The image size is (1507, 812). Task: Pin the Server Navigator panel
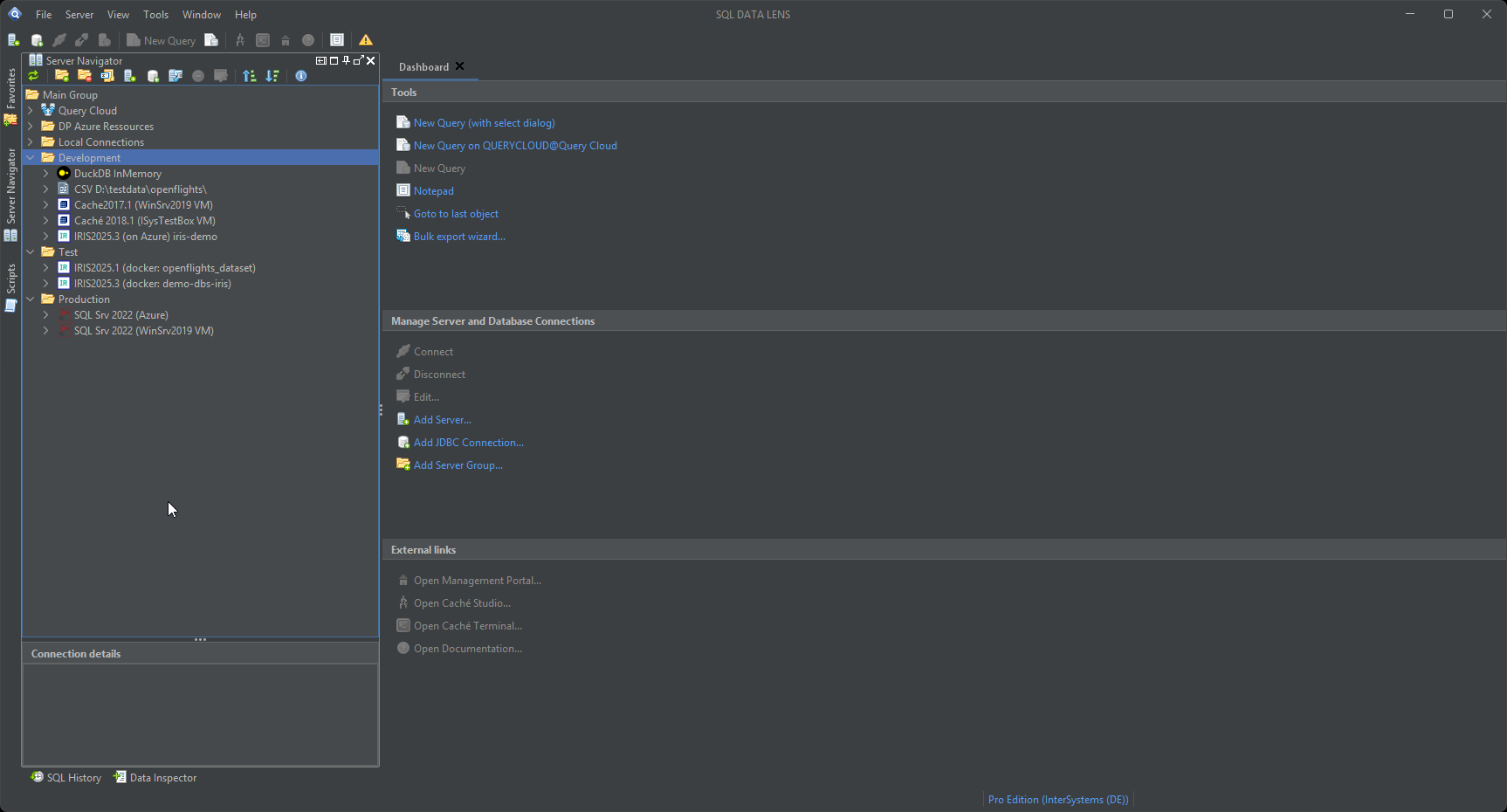click(x=347, y=60)
